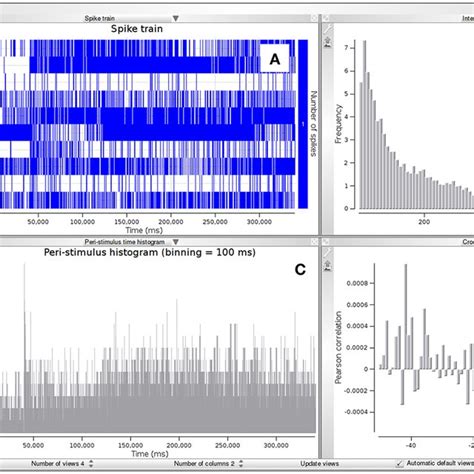Click the 250,000 tick on the Peri-stimulus histogram axis
474x474 pixels.
227,445
